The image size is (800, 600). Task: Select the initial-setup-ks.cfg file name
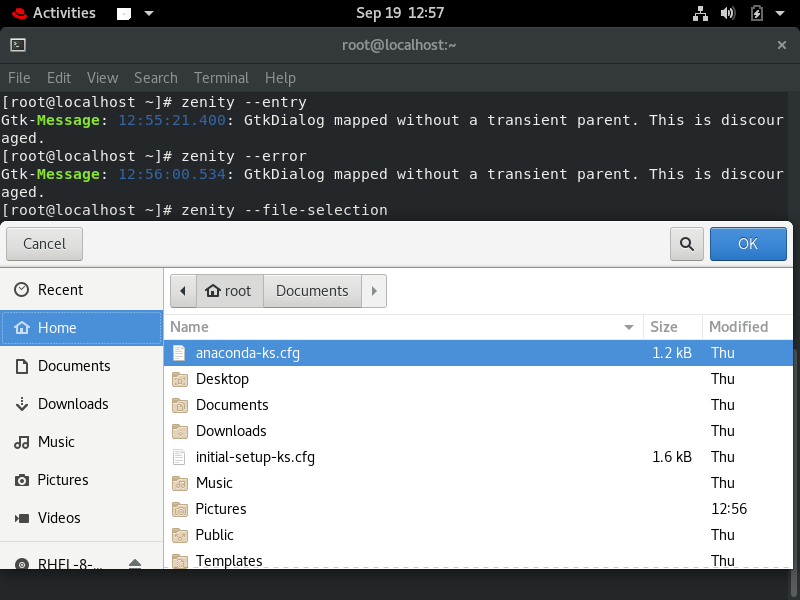pos(255,457)
